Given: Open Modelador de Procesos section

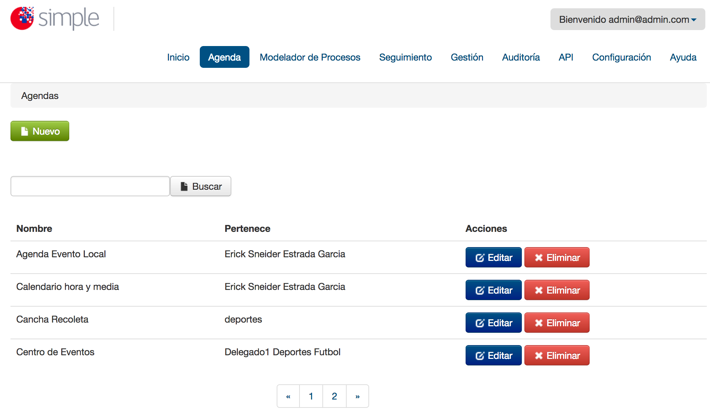Looking at the screenshot, I should coord(310,57).
